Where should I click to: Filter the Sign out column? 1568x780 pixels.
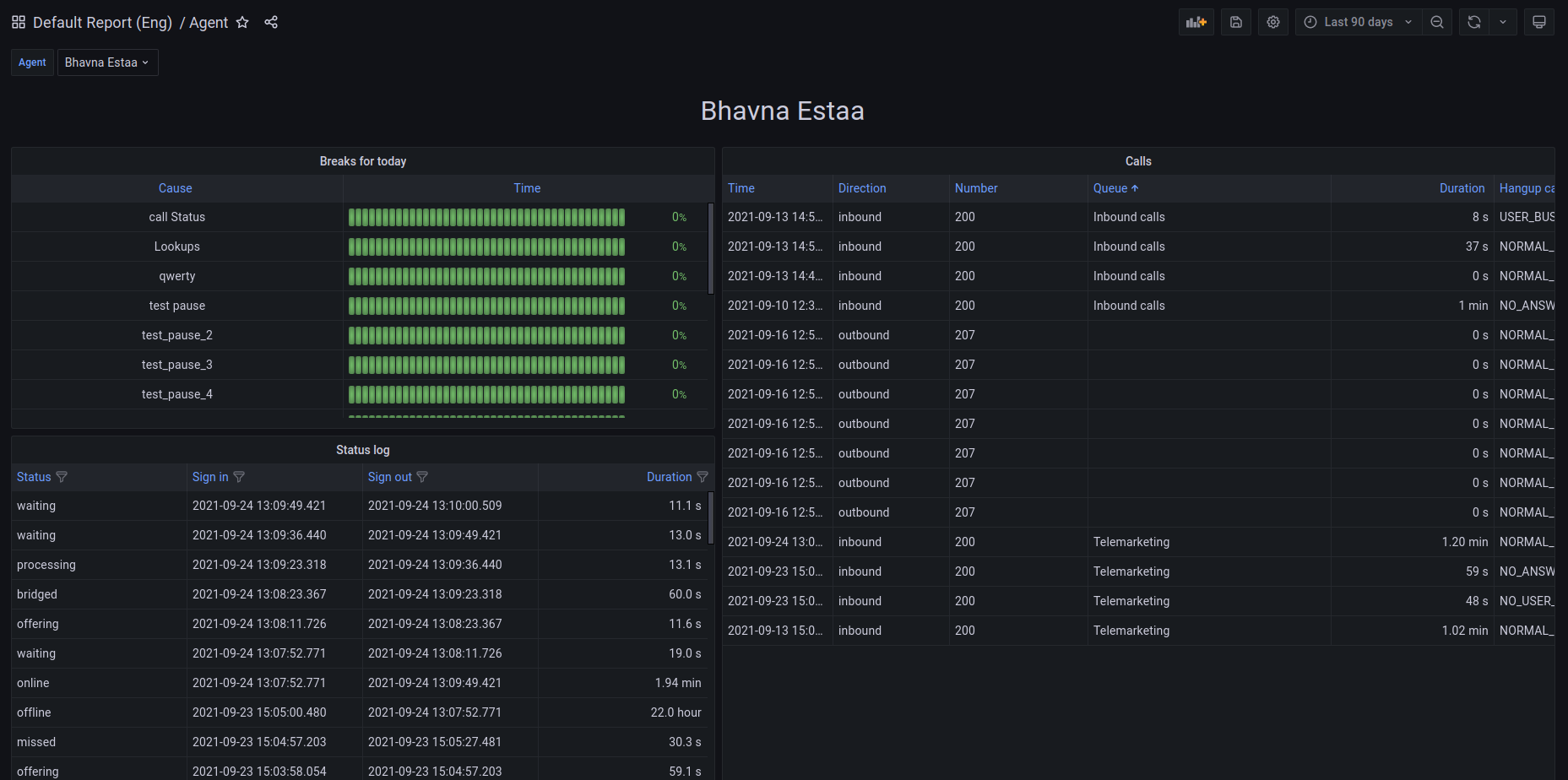point(422,477)
